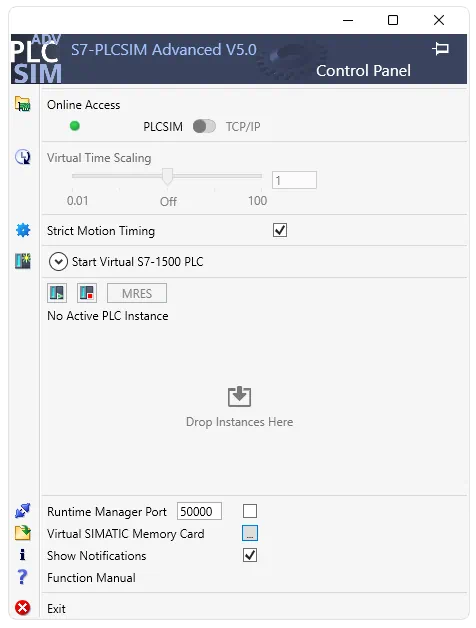Click the Virtual SIMATIC Memory Card folder icon

(23, 533)
